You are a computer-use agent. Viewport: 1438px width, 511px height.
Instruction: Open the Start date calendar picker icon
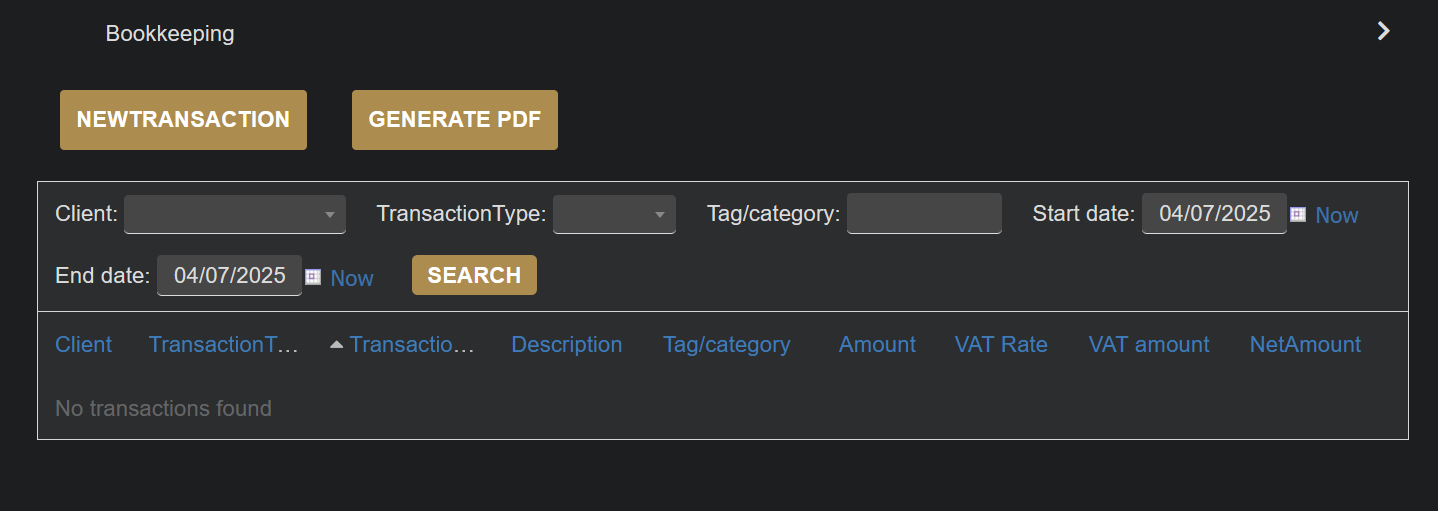click(1298, 214)
